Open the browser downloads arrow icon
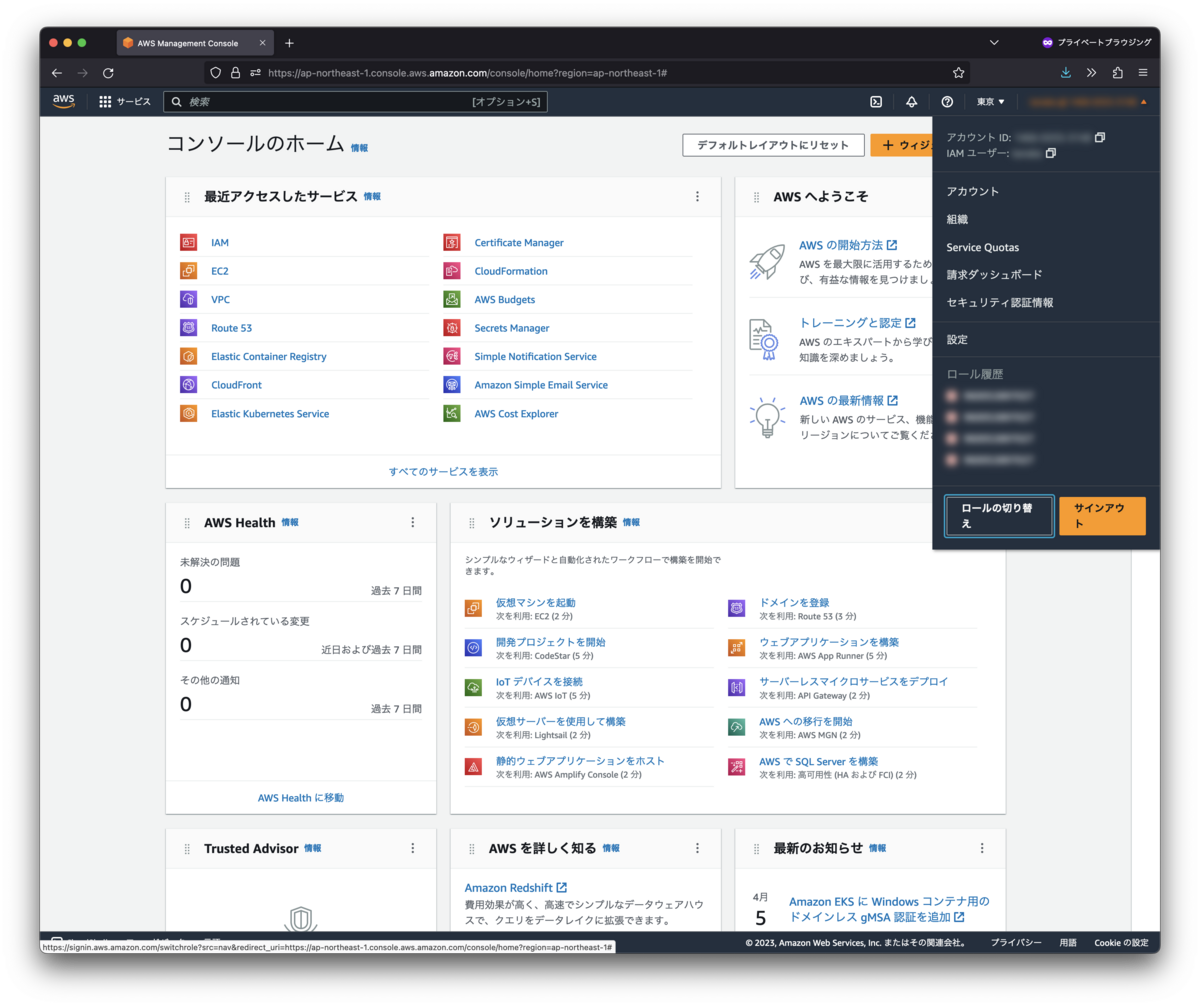 pos(1066,73)
